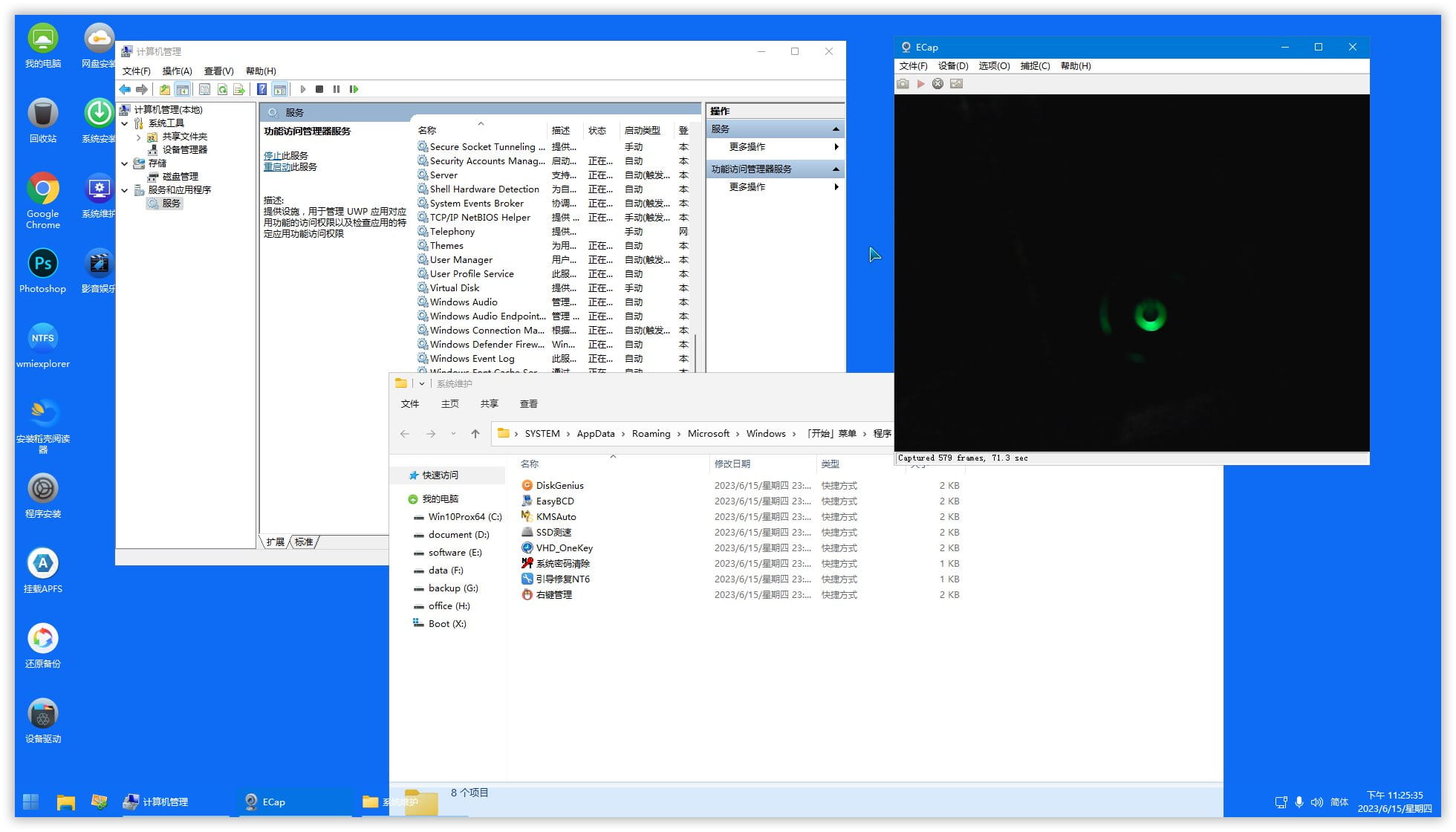Collapse the 存储 node in the tree
The image size is (1456, 832).
(x=125, y=163)
